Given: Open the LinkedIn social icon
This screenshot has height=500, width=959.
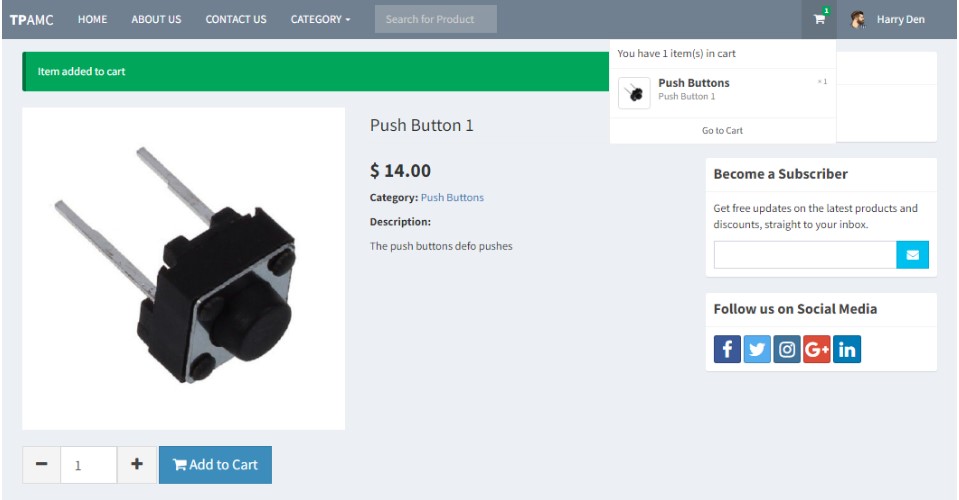Looking at the screenshot, I should tap(847, 349).
